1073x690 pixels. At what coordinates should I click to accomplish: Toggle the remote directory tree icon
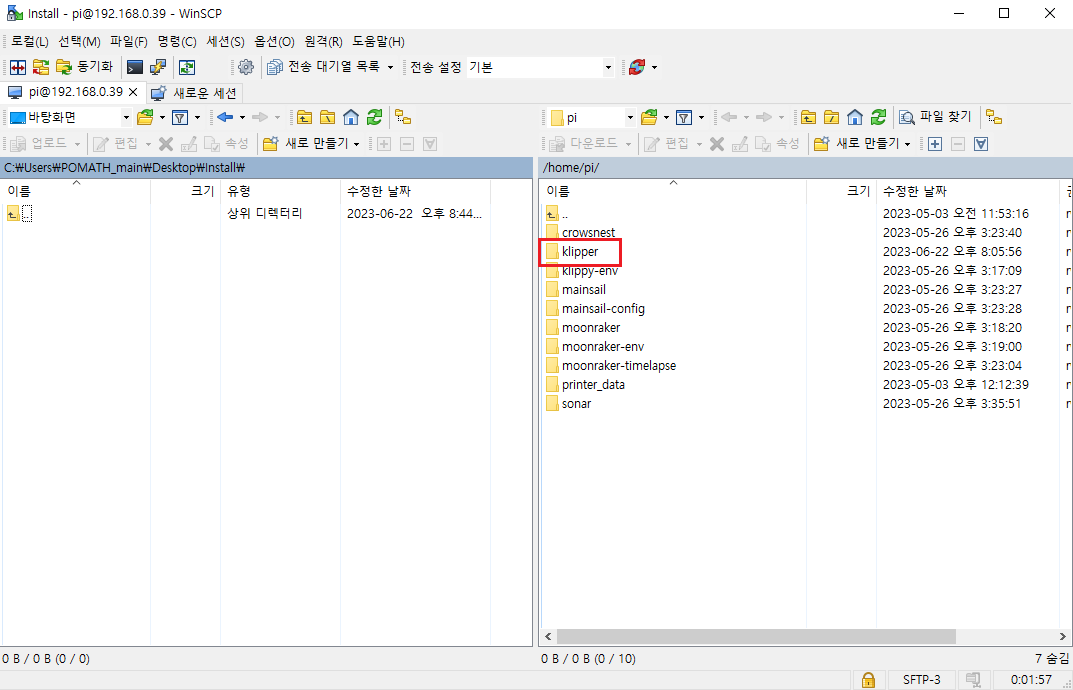(994, 118)
